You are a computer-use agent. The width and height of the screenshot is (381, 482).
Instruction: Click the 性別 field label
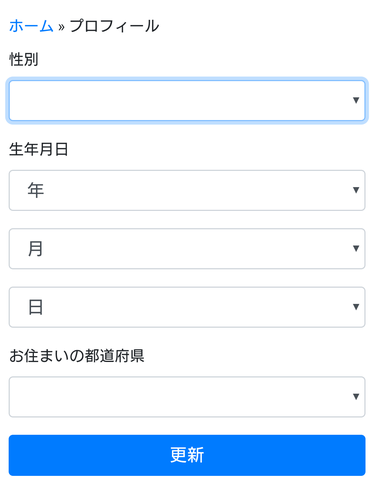[x=24, y=59]
